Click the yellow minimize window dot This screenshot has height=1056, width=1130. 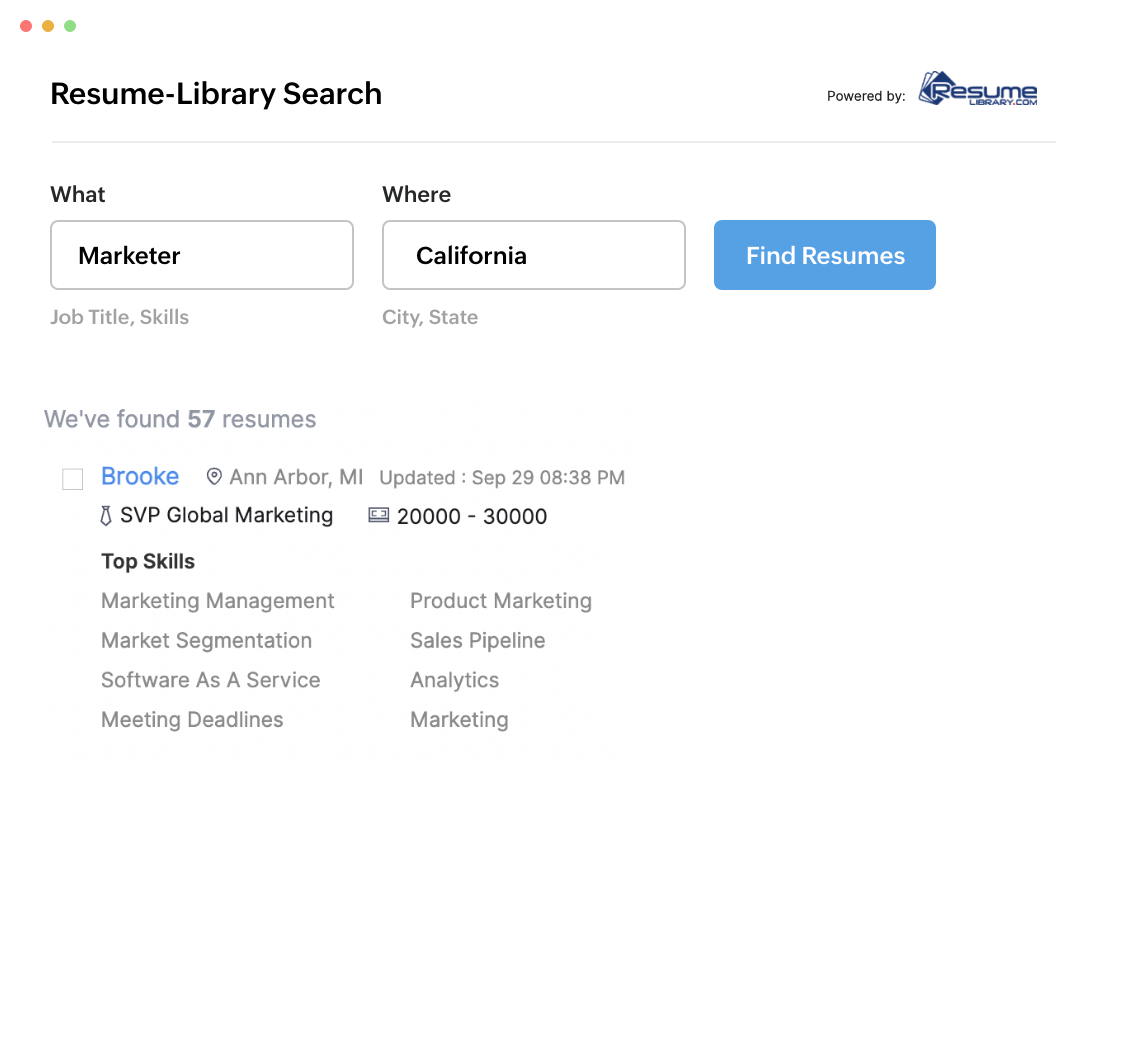tap(48, 26)
